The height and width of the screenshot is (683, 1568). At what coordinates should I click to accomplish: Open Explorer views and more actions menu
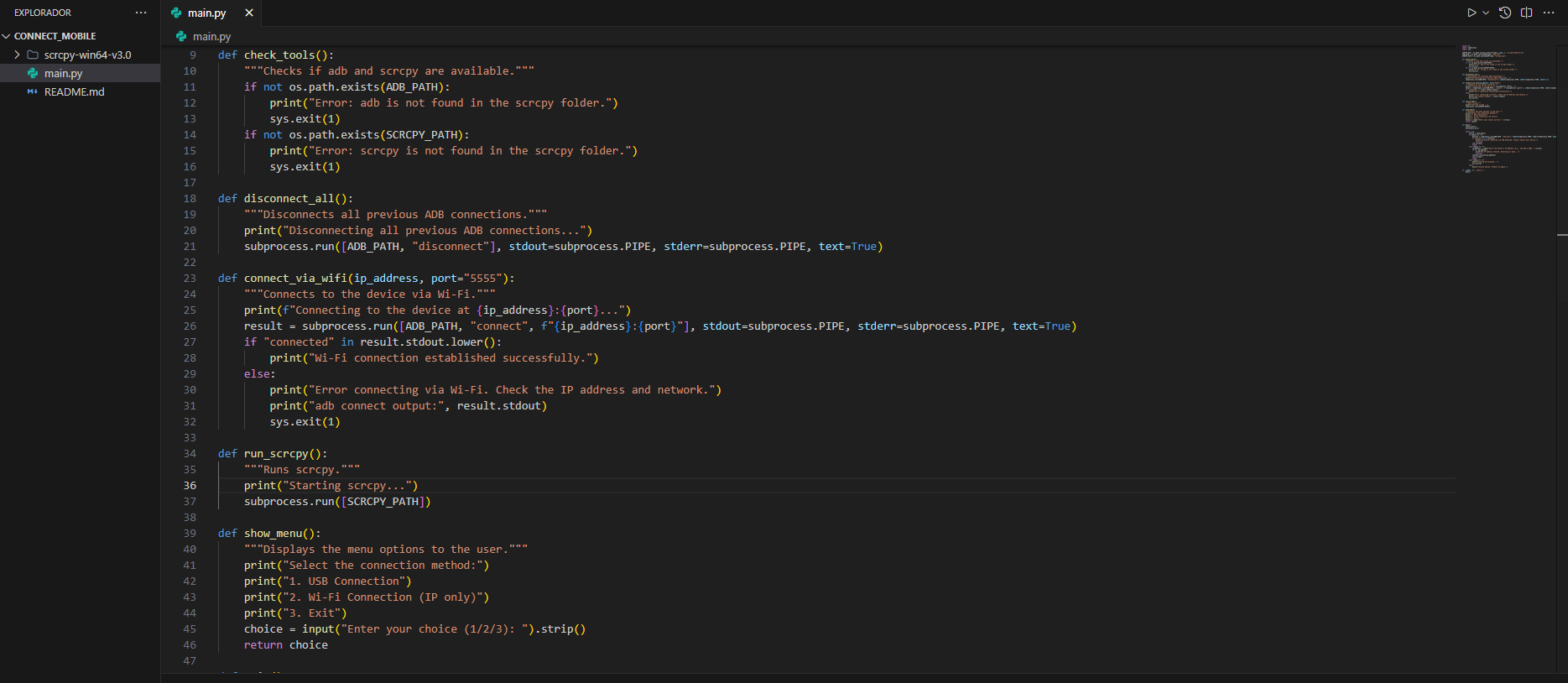coord(141,13)
